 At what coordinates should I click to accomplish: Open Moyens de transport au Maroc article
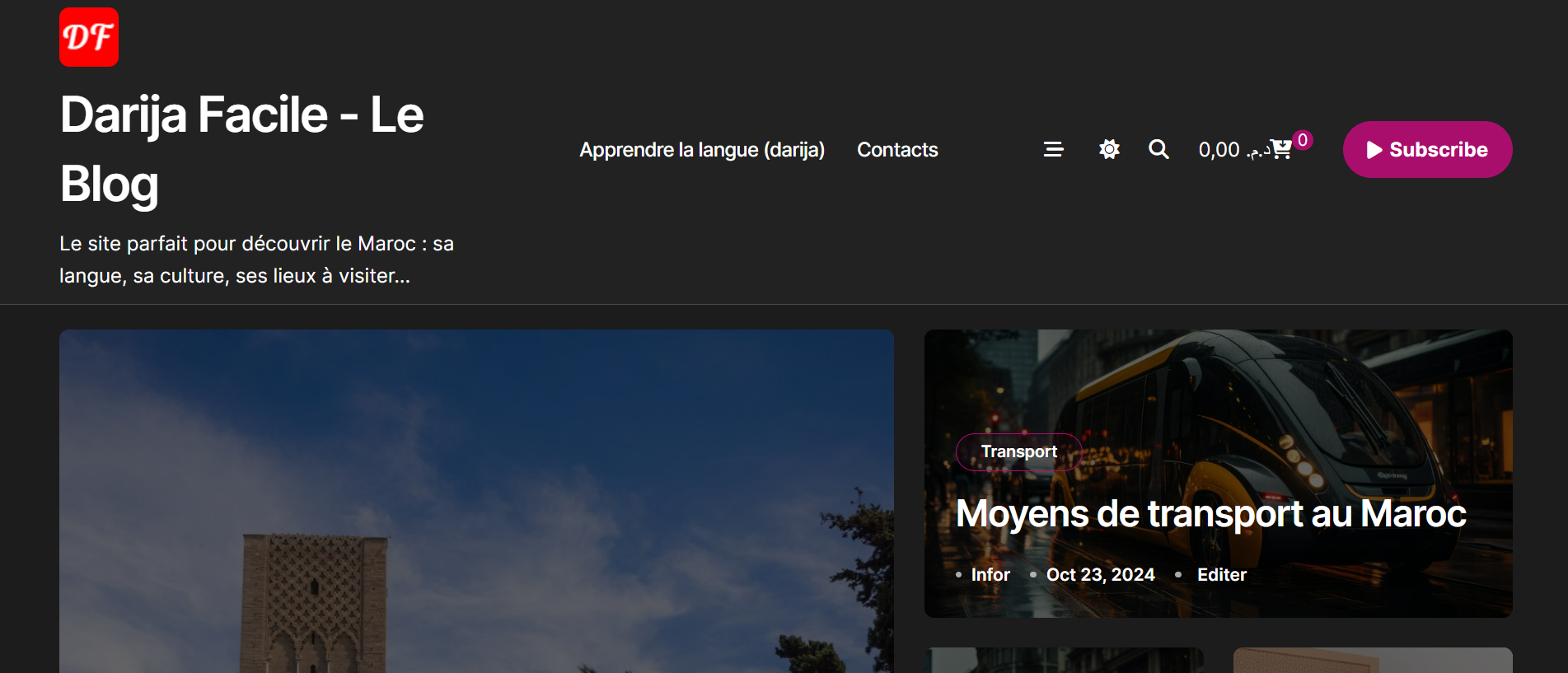pyautogui.click(x=1210, y=513)
